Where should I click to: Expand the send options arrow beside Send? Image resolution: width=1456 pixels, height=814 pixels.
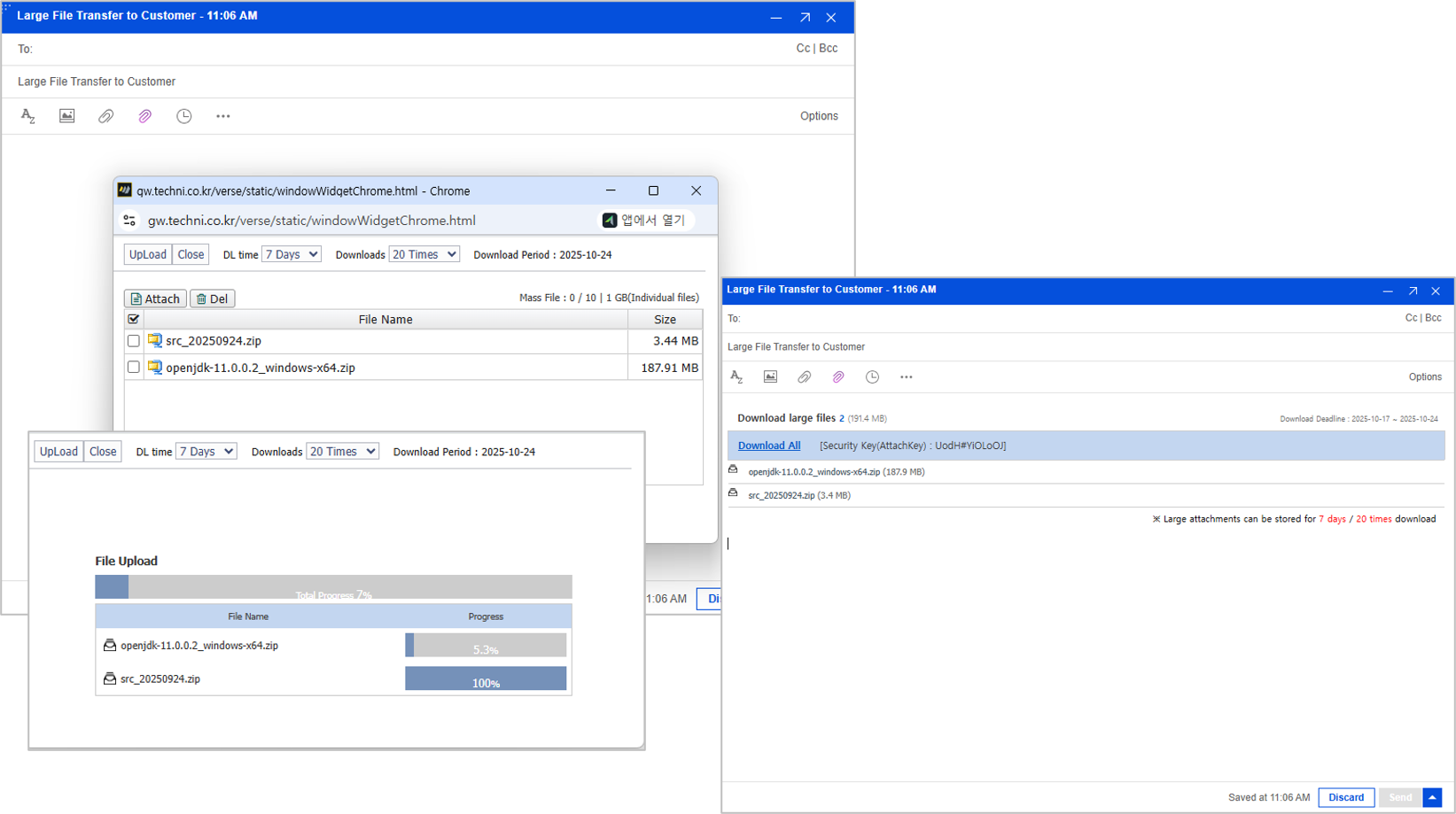click(x=1432, y=797)
